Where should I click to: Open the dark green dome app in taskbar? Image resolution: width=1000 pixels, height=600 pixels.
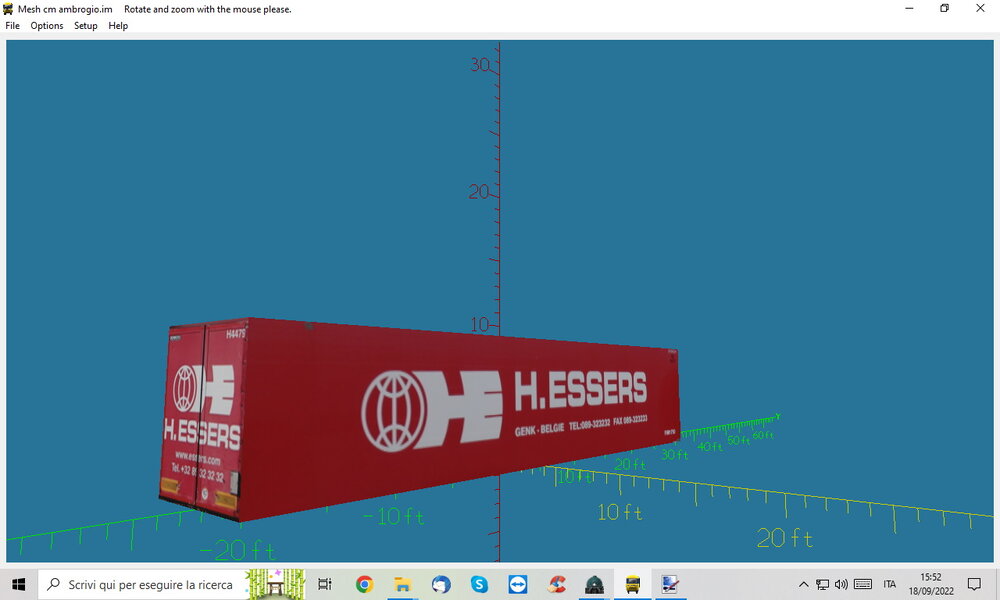point(594,584)
